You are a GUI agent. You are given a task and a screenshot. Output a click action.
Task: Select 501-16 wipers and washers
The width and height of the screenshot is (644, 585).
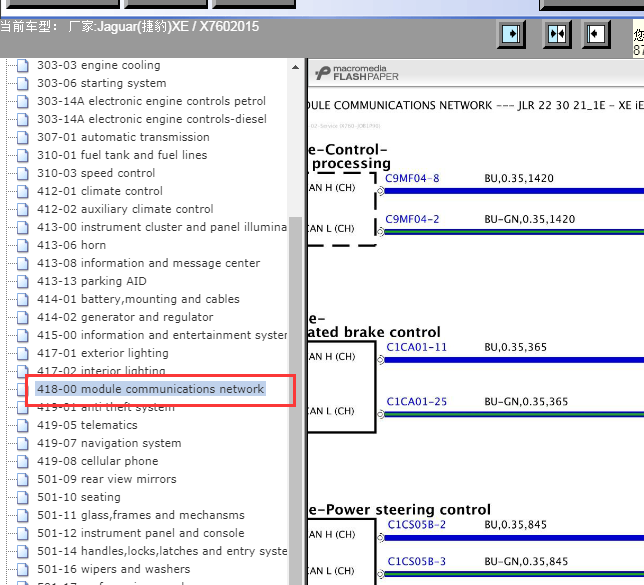pos(114,569)
